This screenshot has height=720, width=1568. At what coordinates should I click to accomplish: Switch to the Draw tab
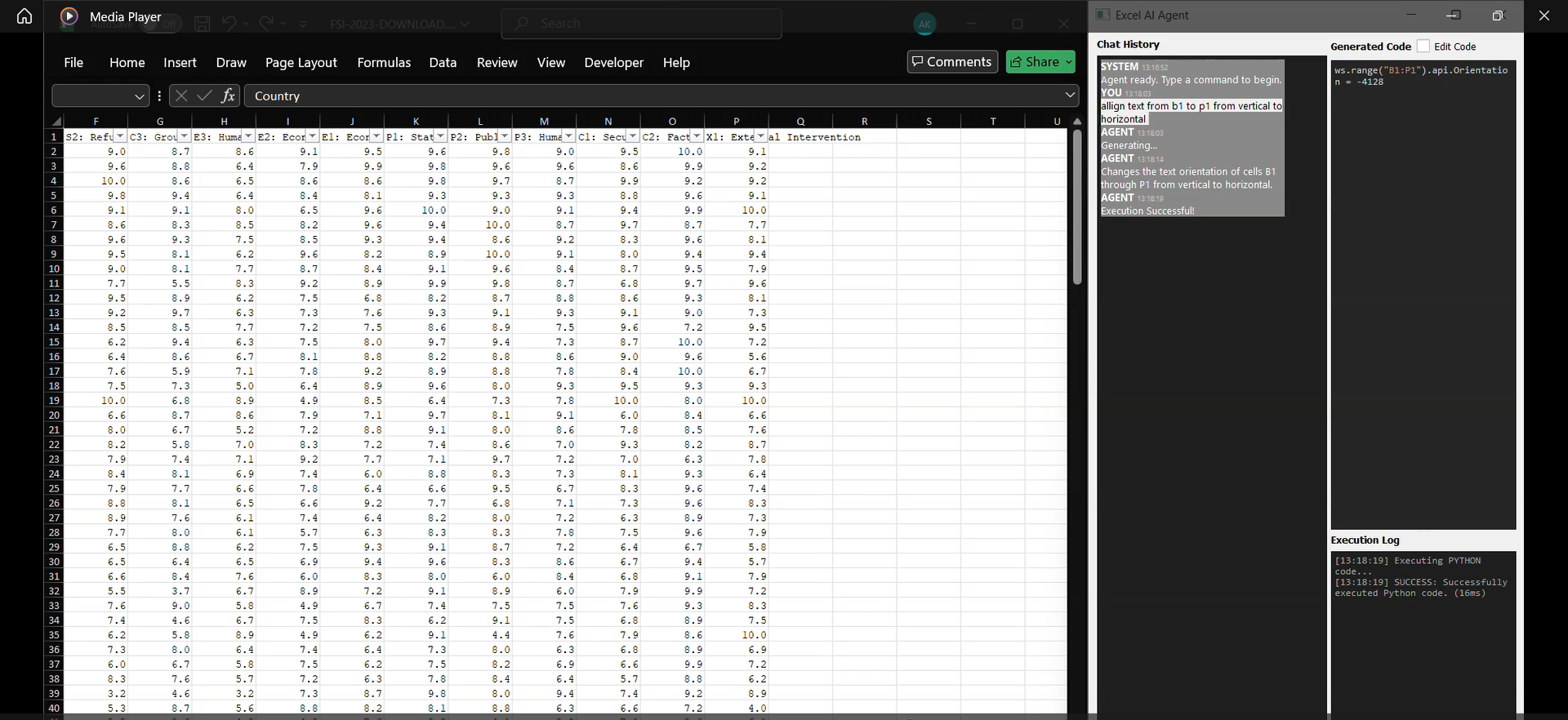(231, 62)
